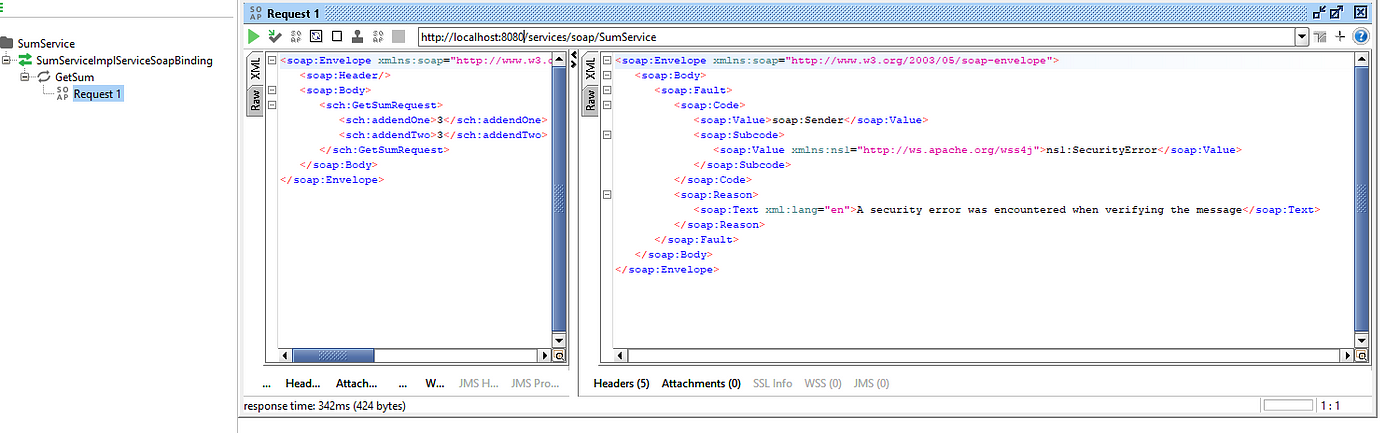
Task: Switch request editor to XML tab
Action: (255, 70)
